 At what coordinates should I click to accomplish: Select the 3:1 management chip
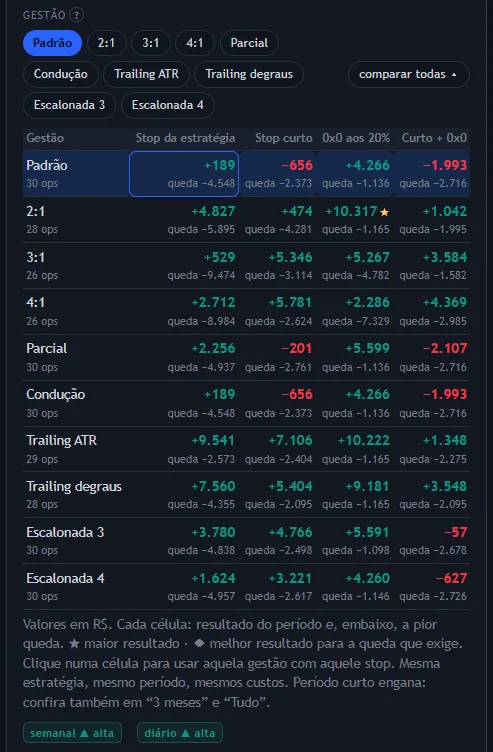[x=151, y=43]
